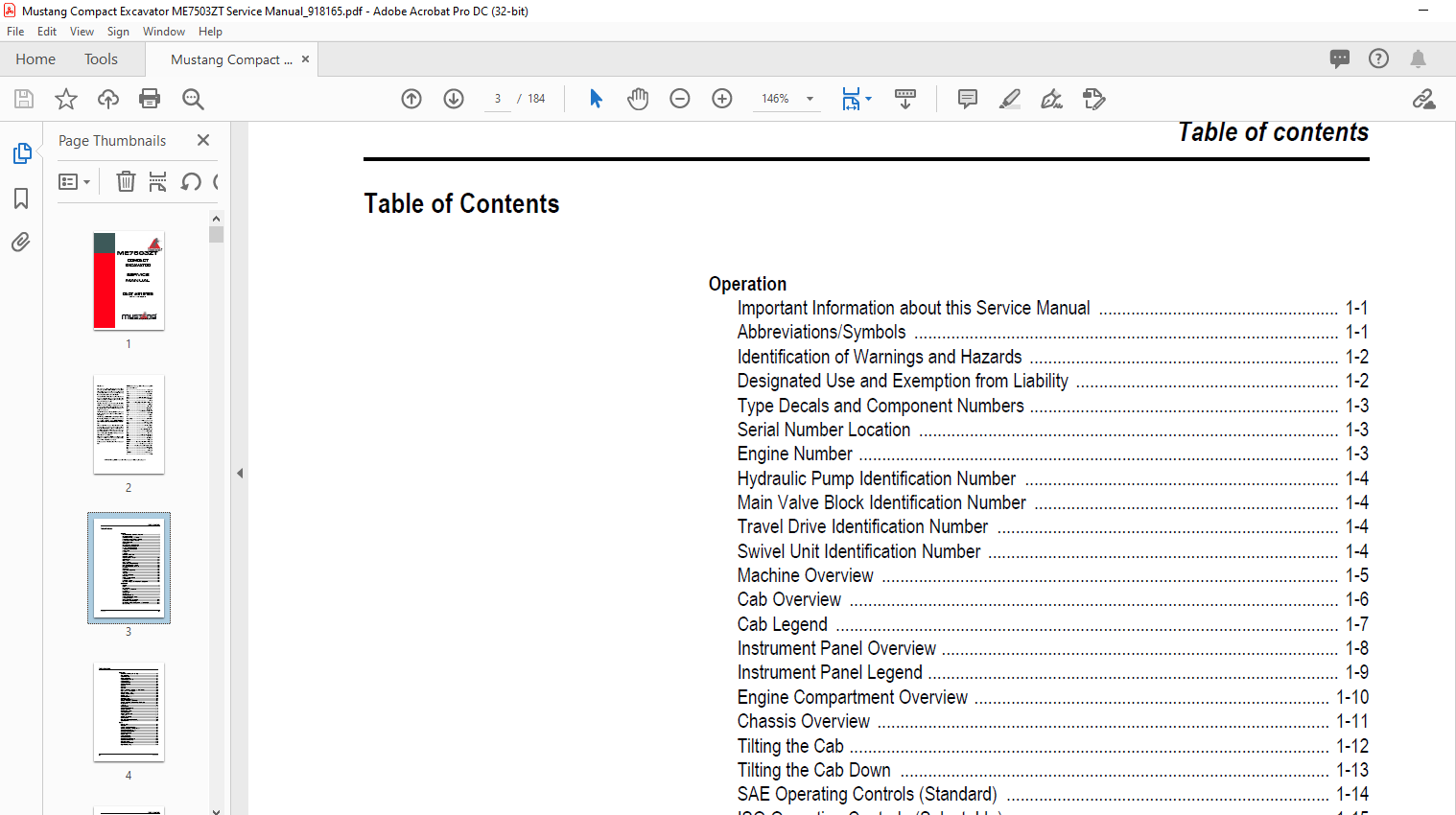Open the File menu
The width and height of the screenshot is (1456, 815).
[x=15, y=32]
